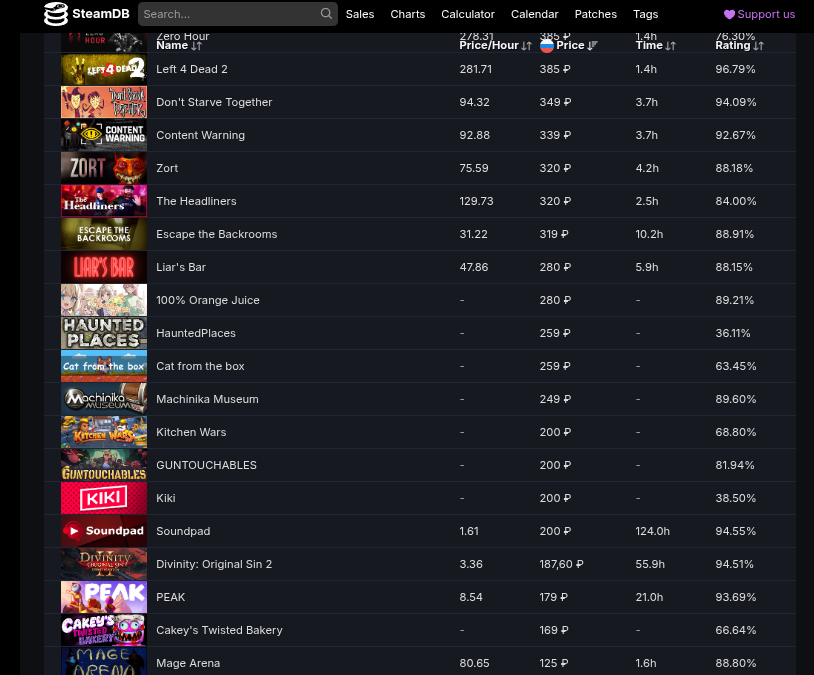814x675 pixels.
Task: Focus the Search input field
Action: tap(238, 14)
